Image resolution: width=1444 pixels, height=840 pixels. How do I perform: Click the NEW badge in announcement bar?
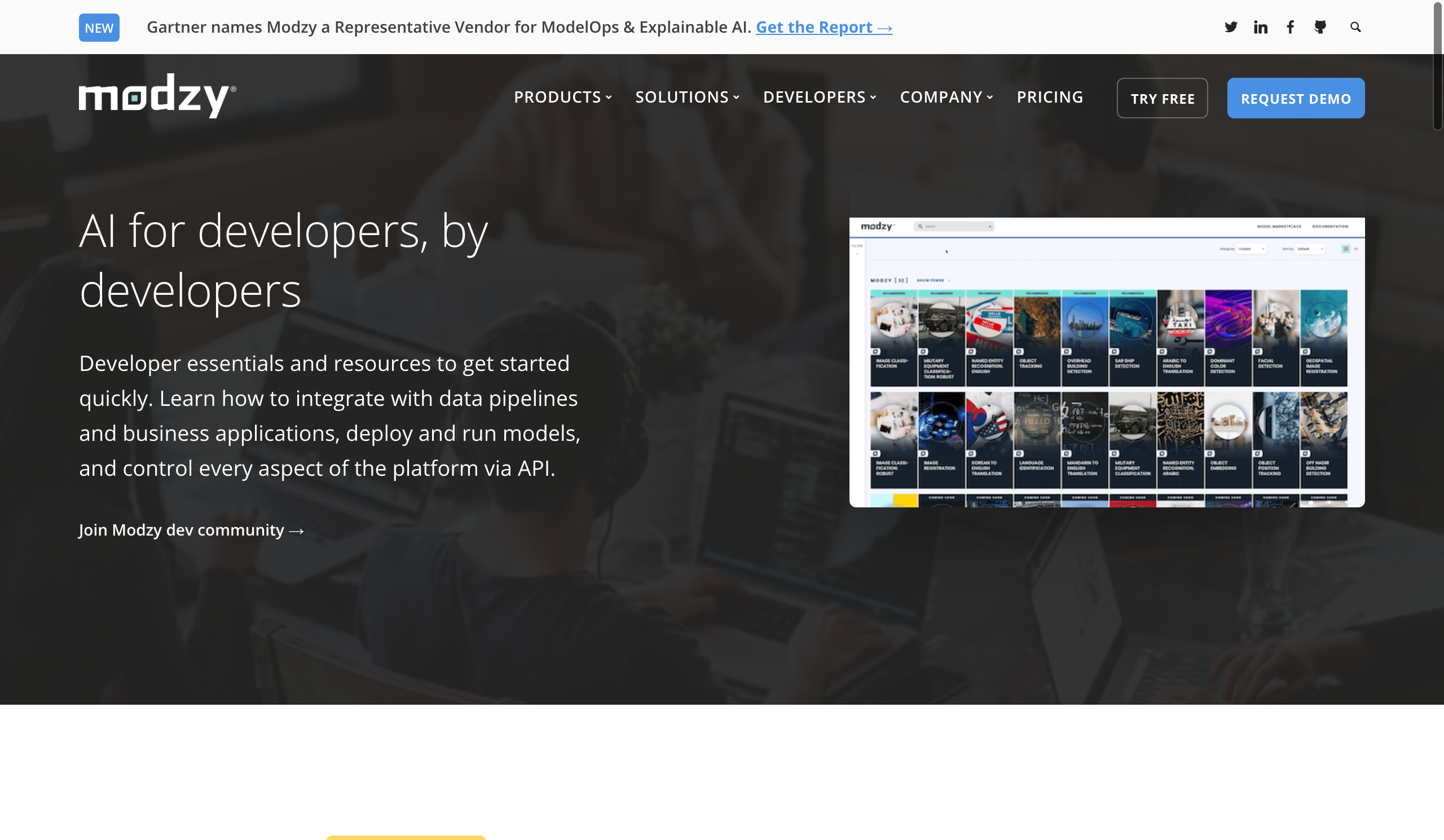click(99, 28)
